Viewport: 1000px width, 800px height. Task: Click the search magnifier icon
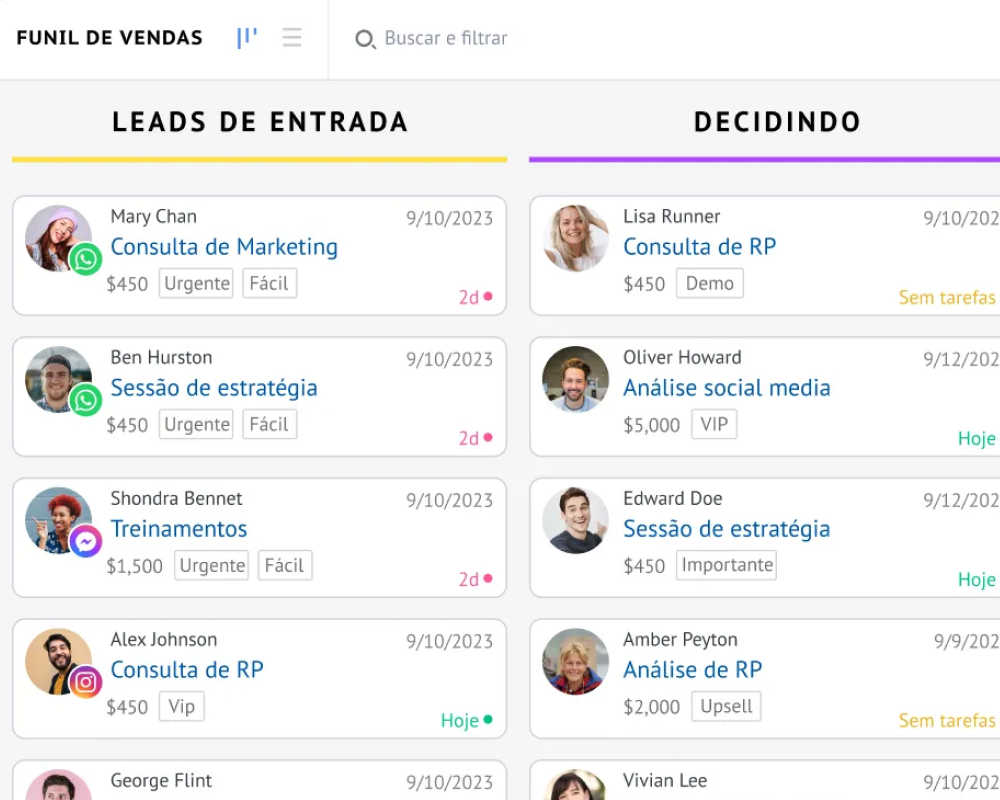[365, 39]
